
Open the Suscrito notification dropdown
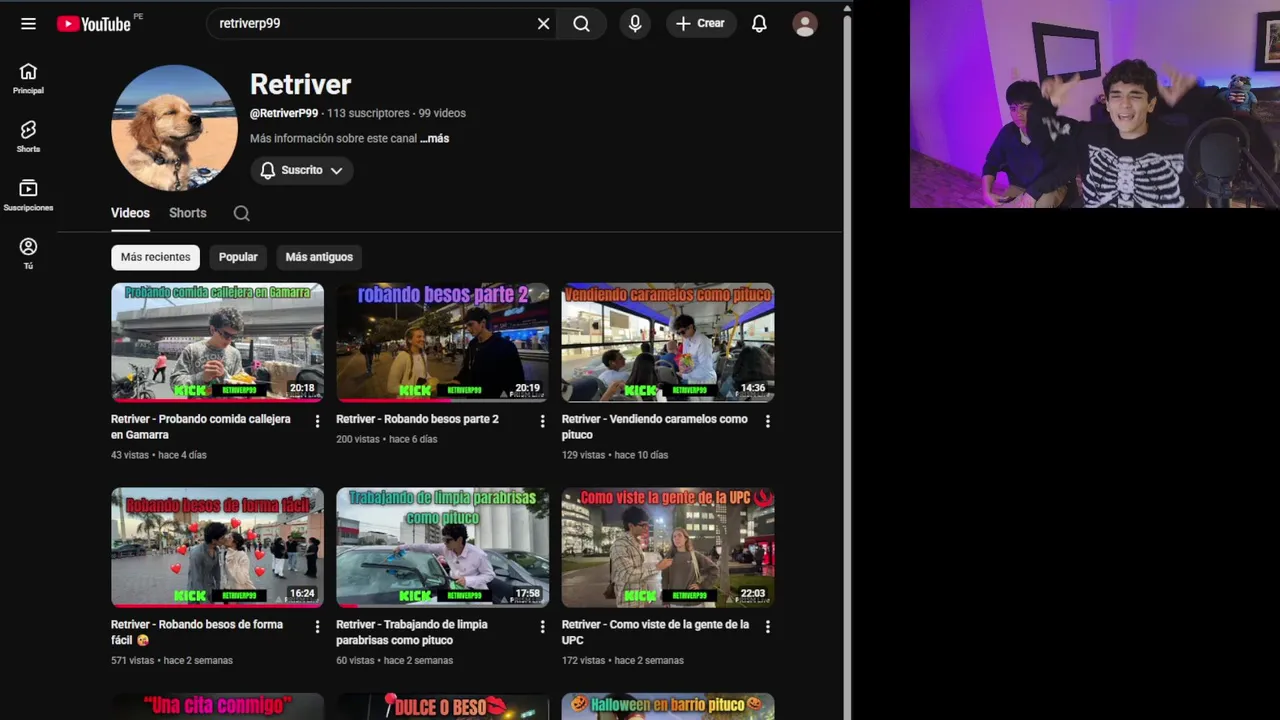pos(301,170)
